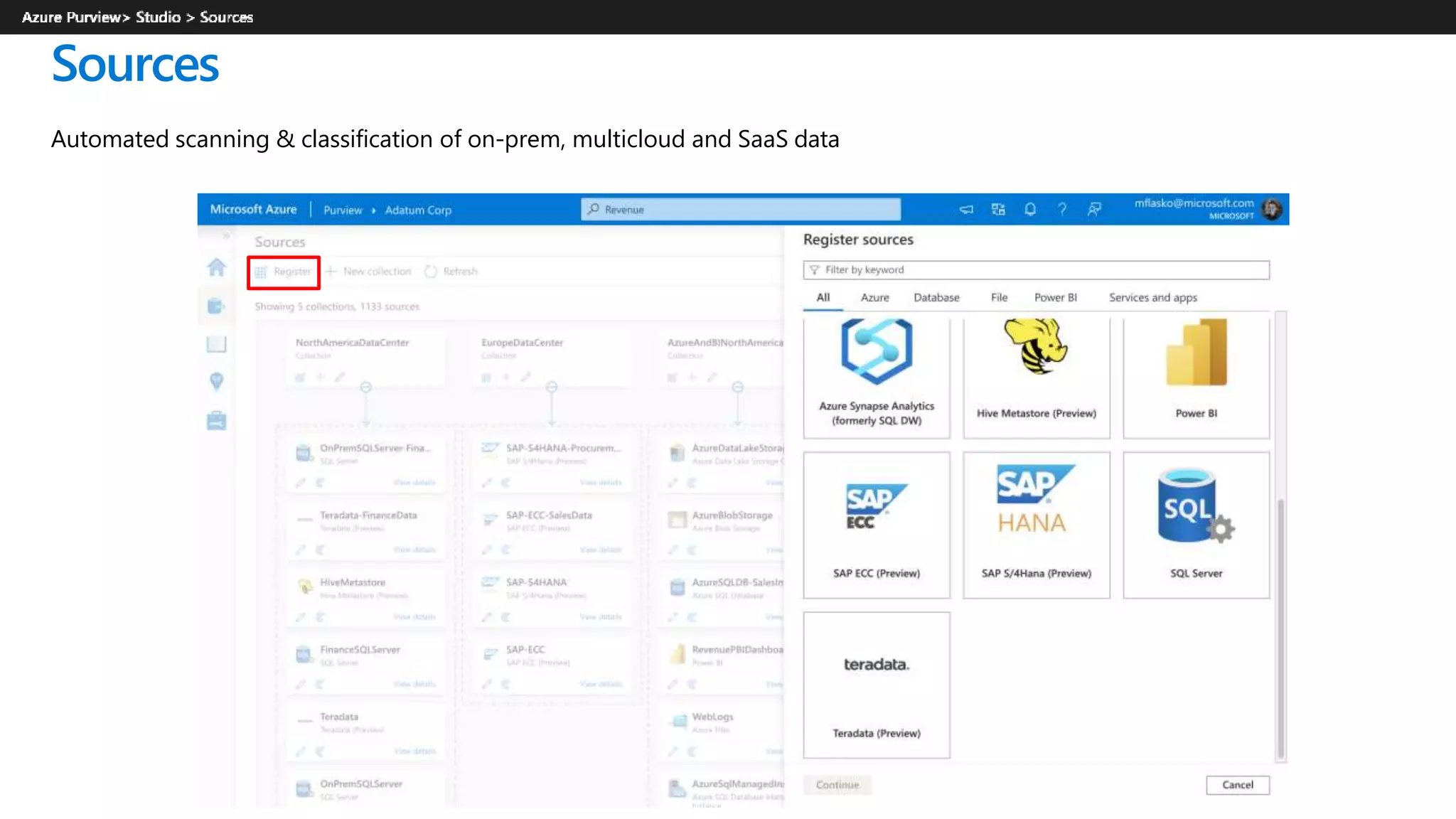Pick the SAP S/4Hana (Preview) tile
The height and width of the screenshot is (819, 1456).
(1036, 525)
